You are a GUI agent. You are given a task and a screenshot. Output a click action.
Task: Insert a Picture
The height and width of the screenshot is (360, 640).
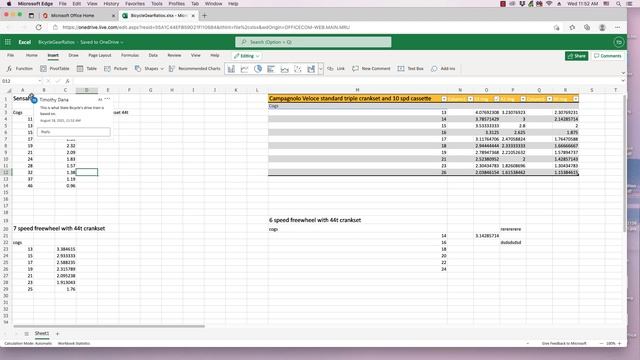point(116,69)
